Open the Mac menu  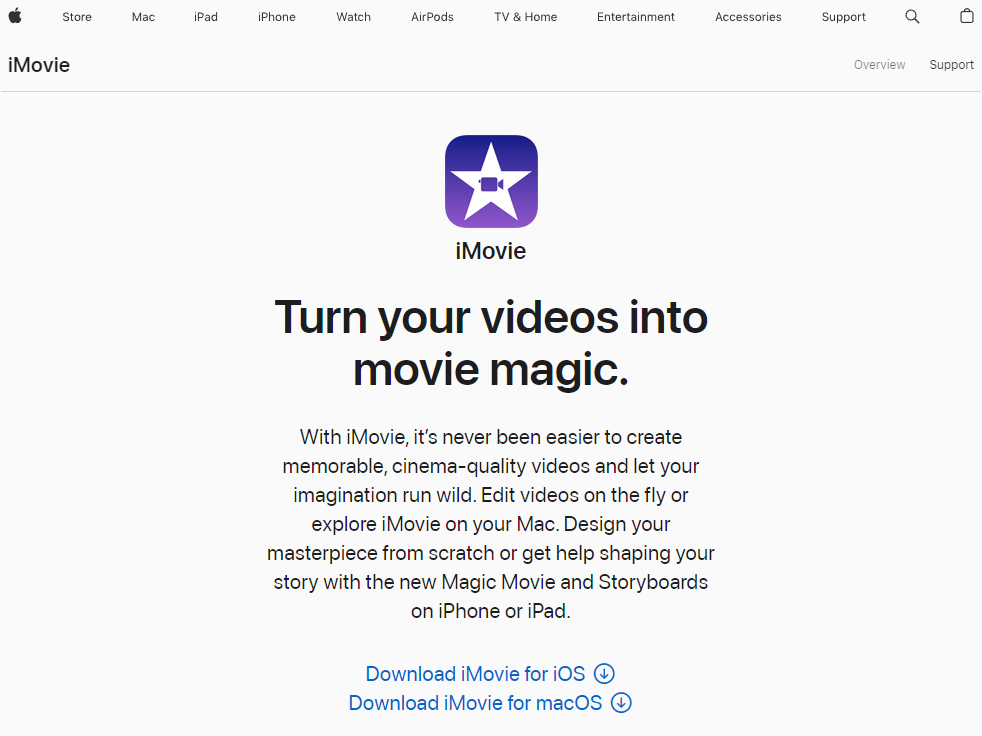pyautogui.click(x=143, y=17)
